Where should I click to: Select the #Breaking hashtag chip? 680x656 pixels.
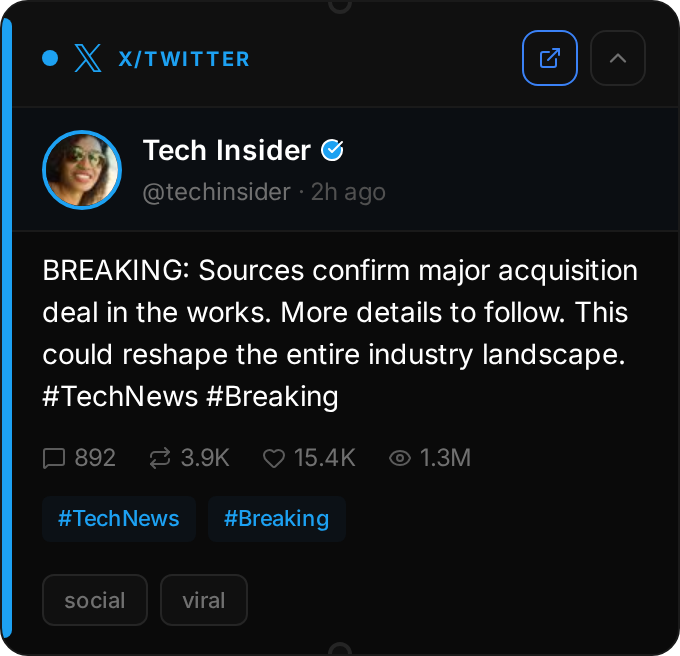[x=277, y=519]
